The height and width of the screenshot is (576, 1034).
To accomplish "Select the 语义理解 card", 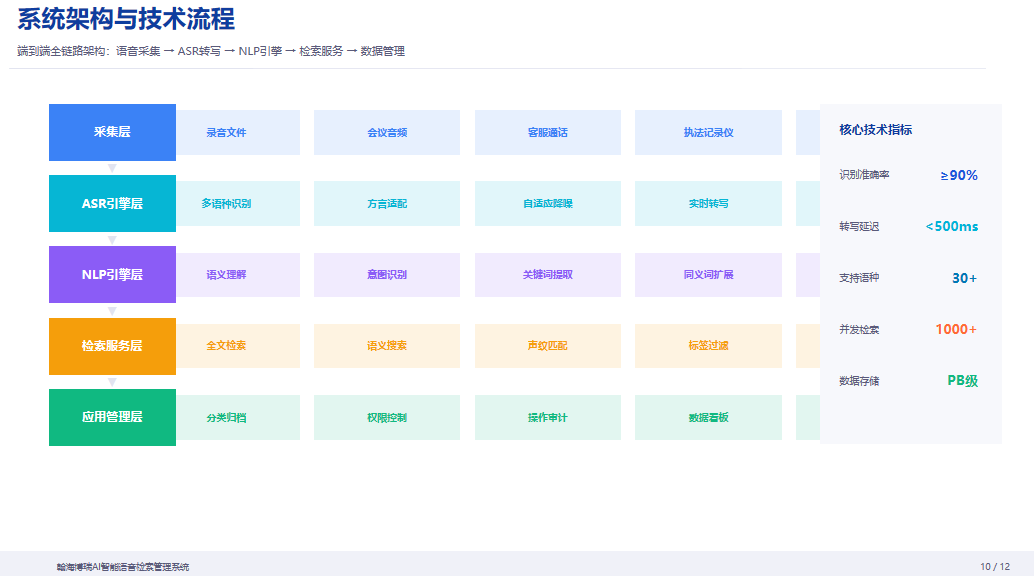I will click(x=238, y=274).
